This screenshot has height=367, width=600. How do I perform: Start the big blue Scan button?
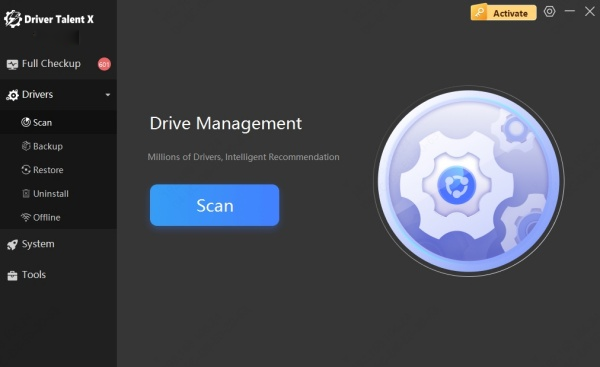pos(214,205)
